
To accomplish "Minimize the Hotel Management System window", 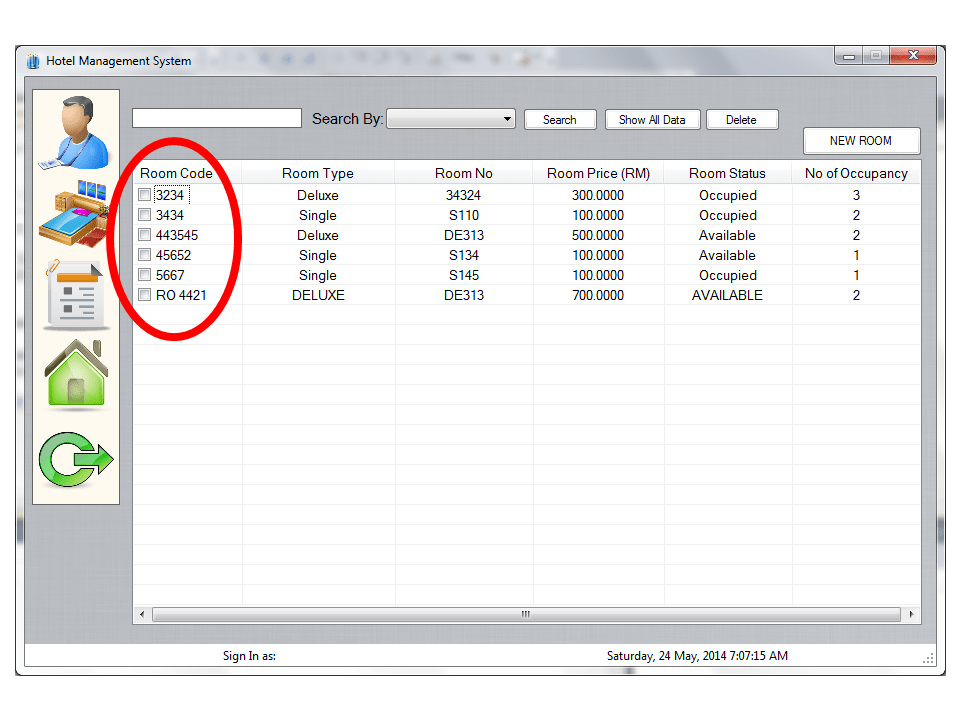I will (849, 56).
